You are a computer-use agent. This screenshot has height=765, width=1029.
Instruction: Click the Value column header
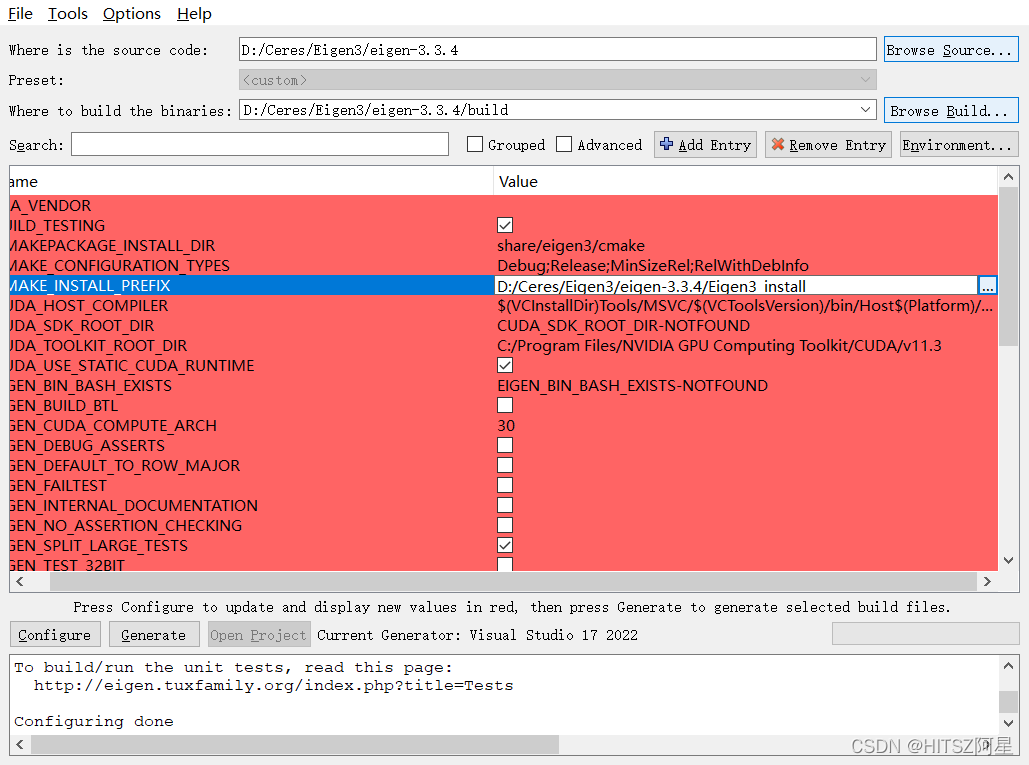(746, 182)
